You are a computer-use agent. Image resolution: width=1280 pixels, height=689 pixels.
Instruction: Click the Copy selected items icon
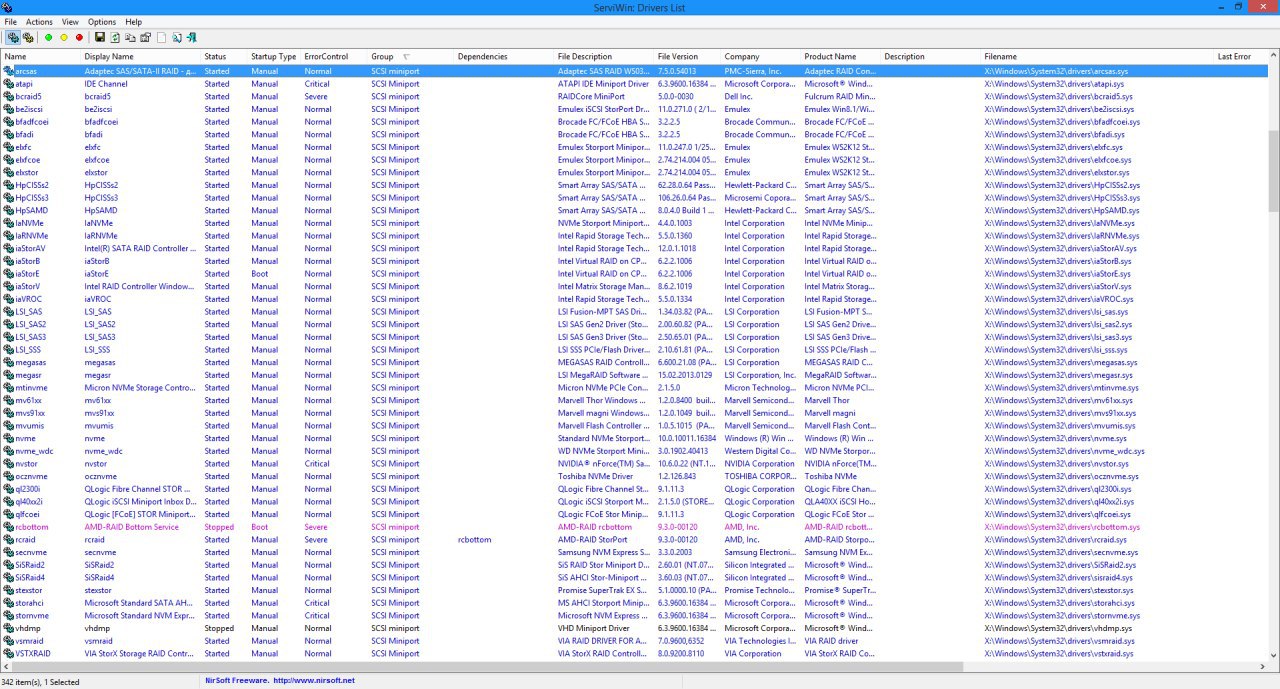pos(130,38)
